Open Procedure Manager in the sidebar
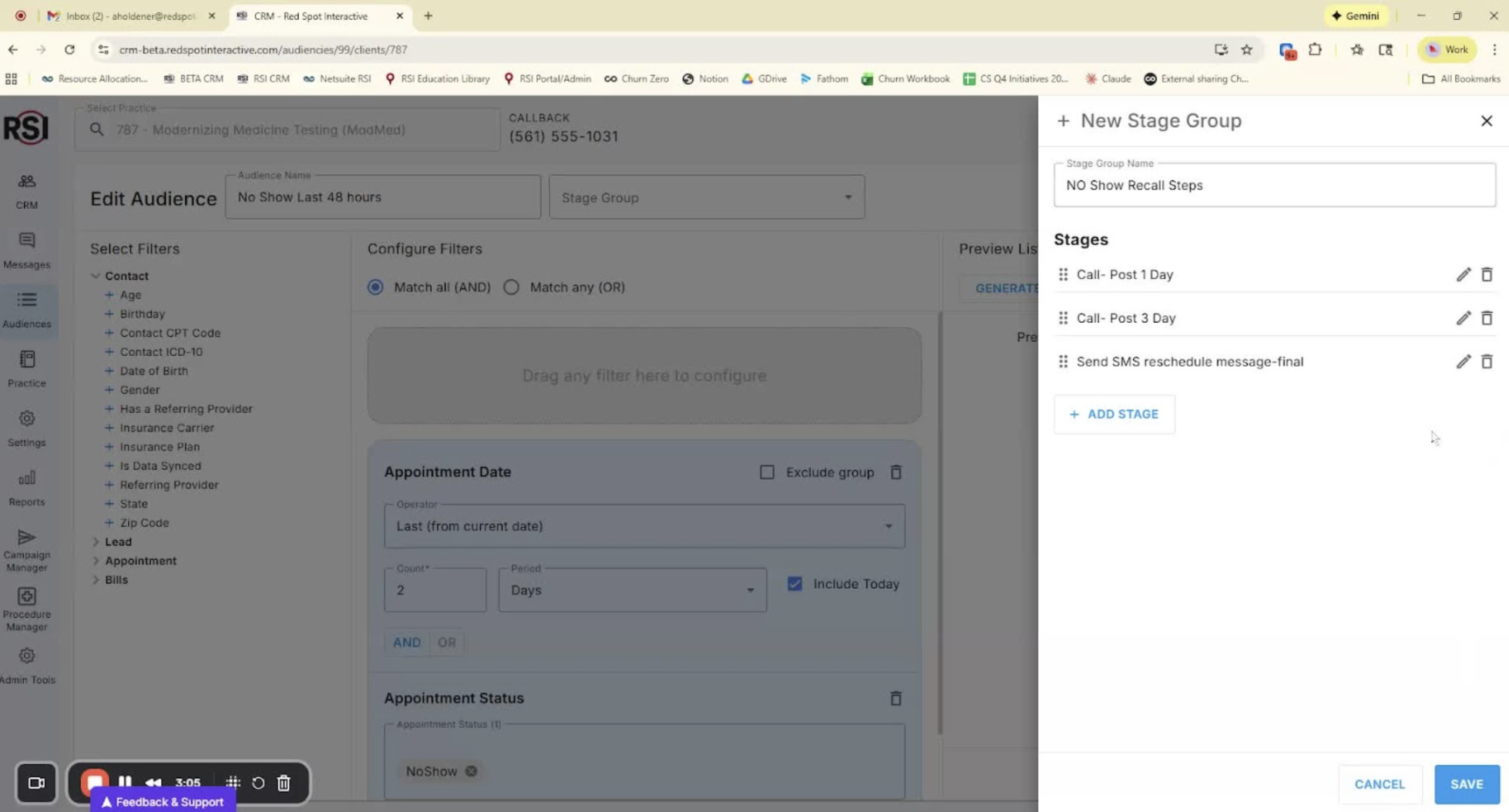 [x=27, y=609]
